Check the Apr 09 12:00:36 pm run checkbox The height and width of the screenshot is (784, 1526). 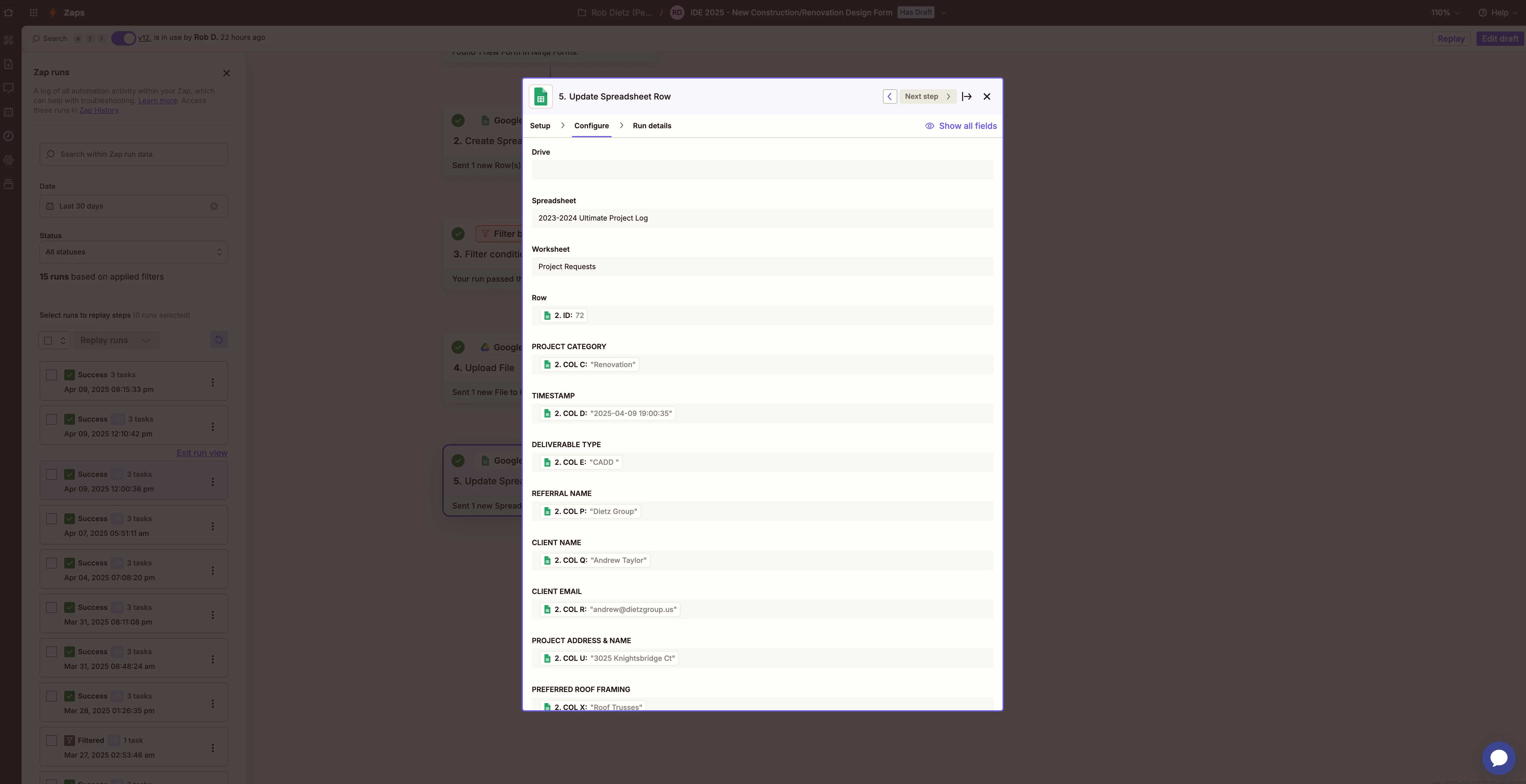tap(52, 474)
